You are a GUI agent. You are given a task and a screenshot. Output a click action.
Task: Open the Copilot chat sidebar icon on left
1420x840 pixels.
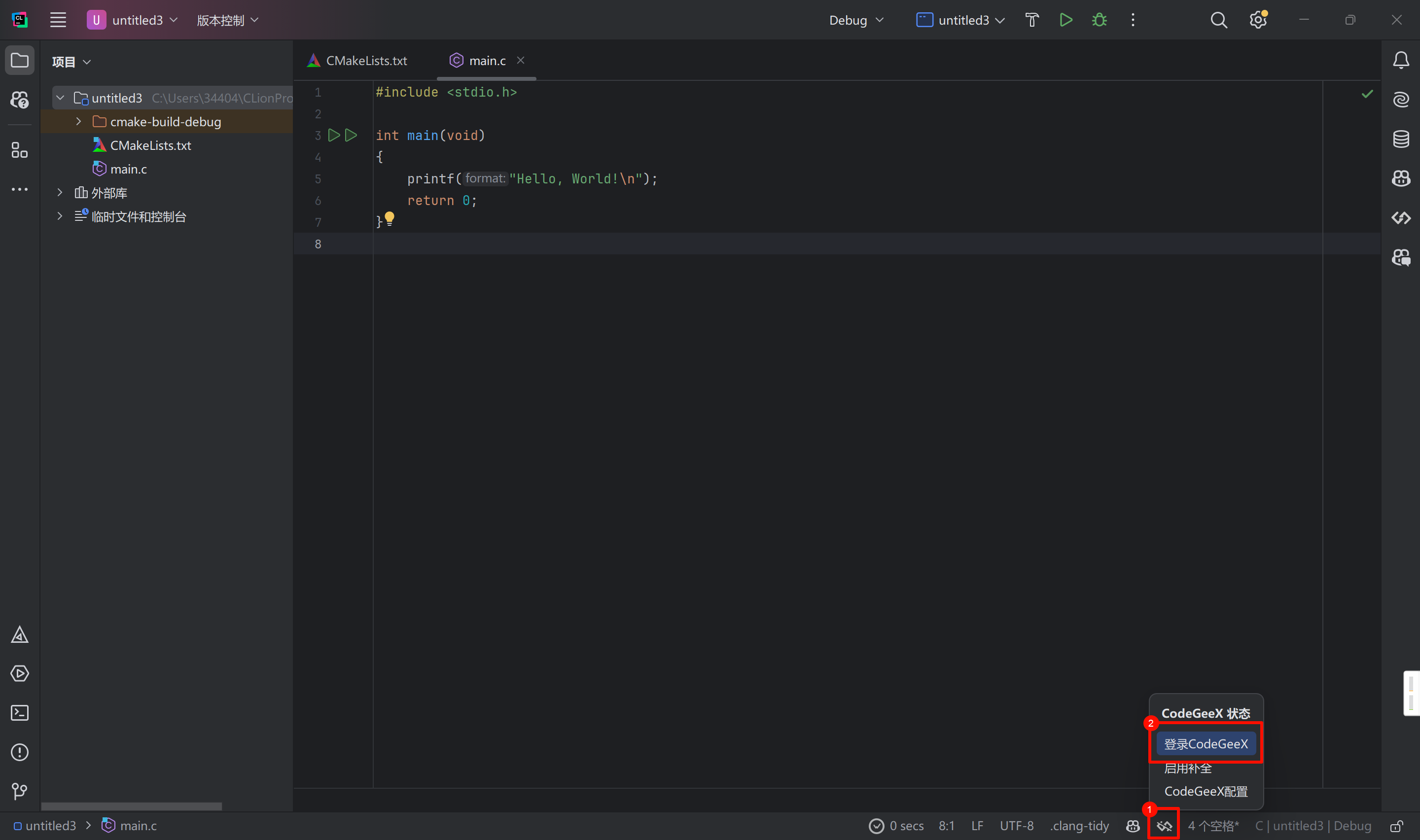click(20, 100)
